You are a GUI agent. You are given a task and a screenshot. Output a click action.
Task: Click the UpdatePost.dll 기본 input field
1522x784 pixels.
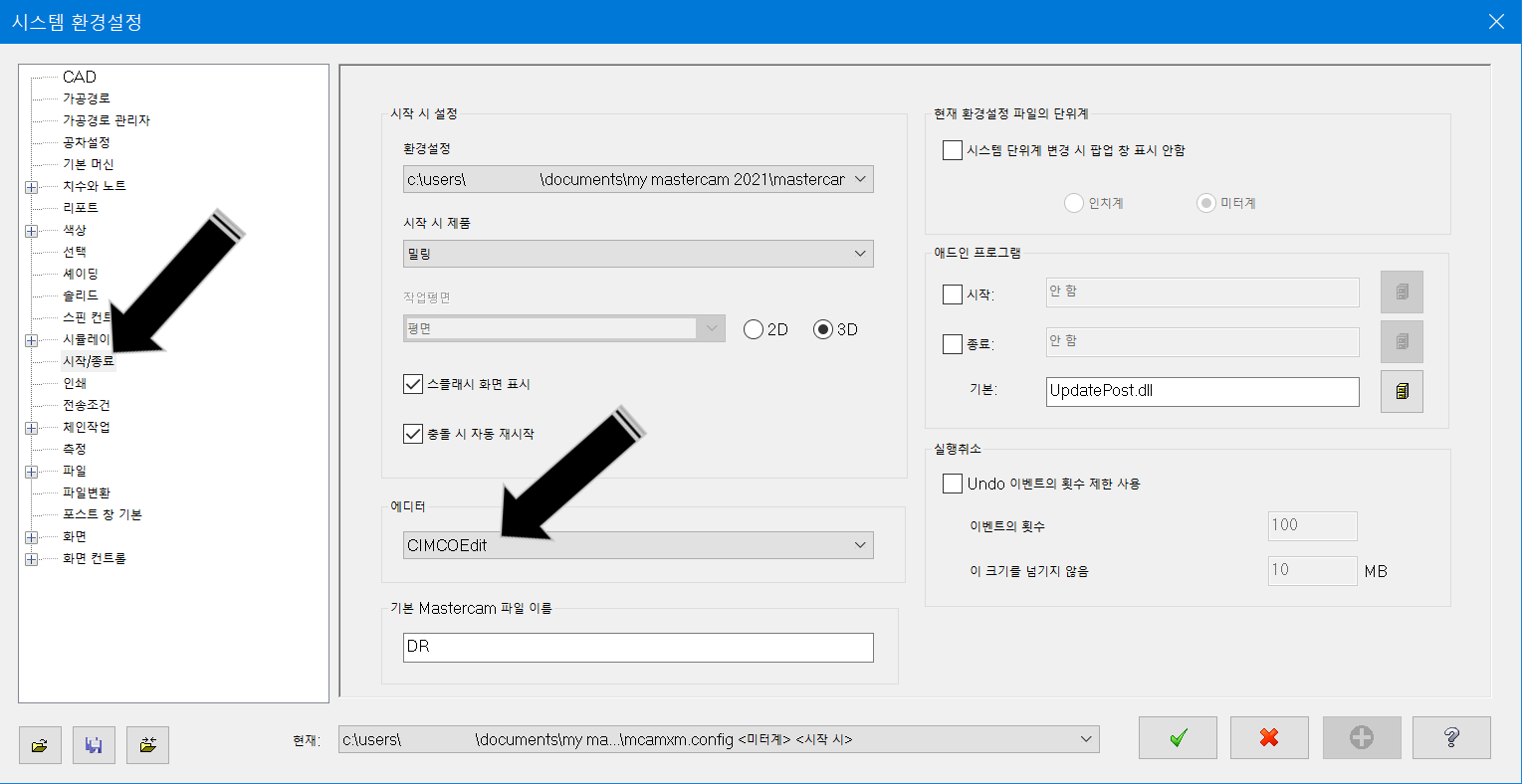point(1202,391)
